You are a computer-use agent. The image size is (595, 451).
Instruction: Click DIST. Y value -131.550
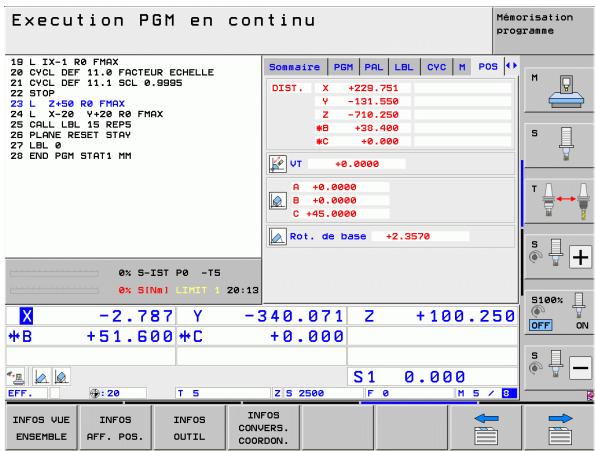(373, 101)
